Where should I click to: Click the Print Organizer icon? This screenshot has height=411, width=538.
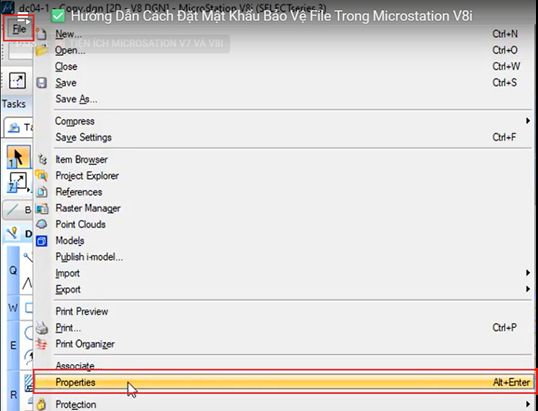[x=41, y=344]
